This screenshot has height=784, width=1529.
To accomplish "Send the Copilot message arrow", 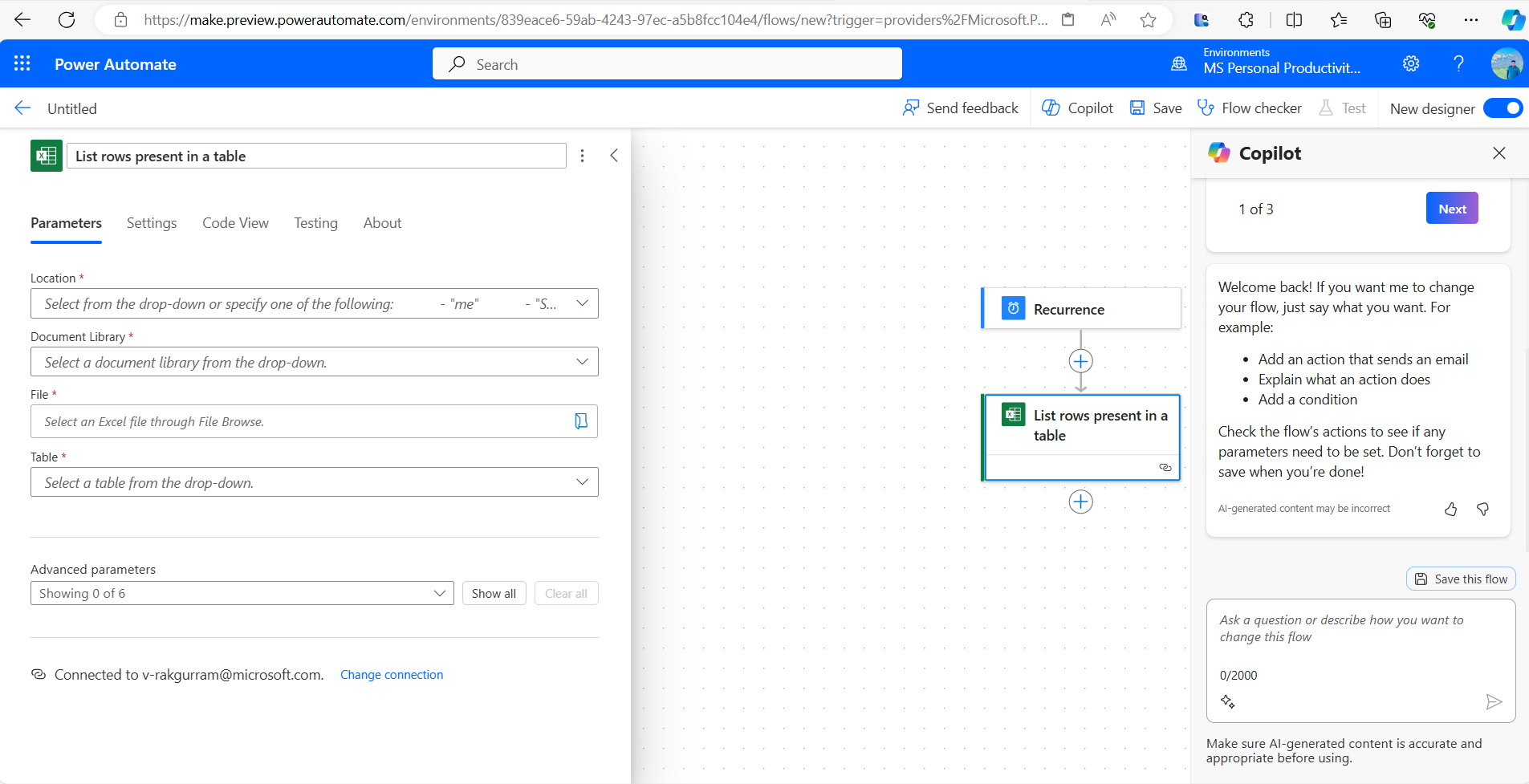I will point(1494,702).
